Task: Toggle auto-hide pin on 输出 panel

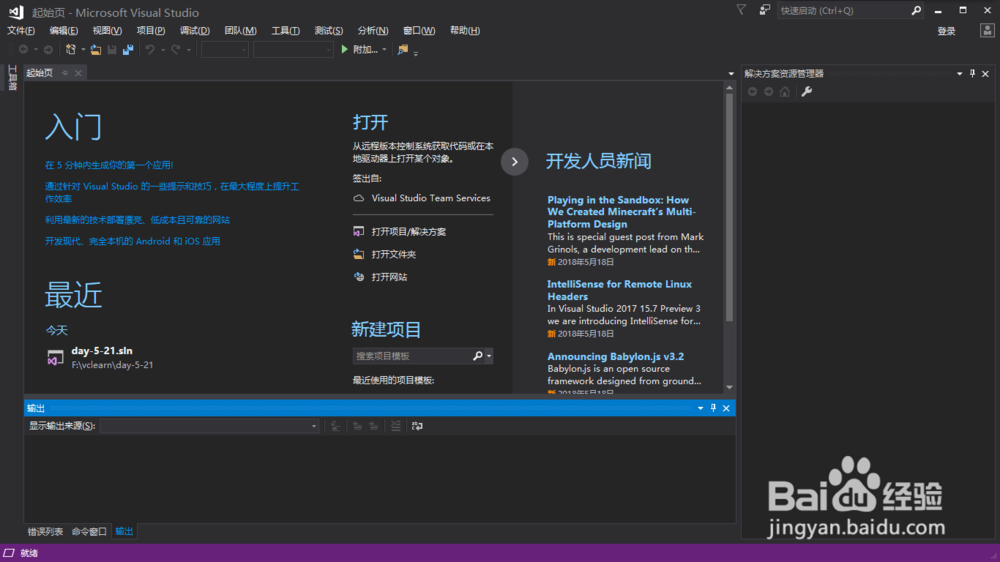Action: 713,408
